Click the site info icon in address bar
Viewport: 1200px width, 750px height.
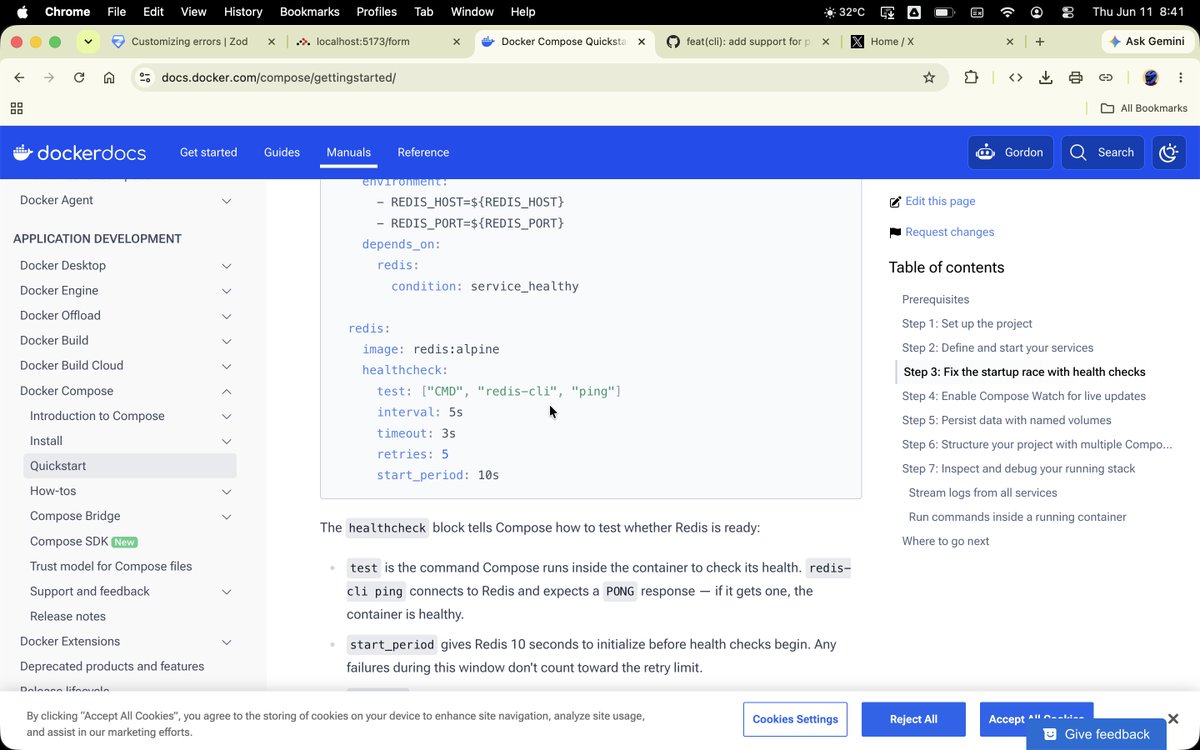144,77
